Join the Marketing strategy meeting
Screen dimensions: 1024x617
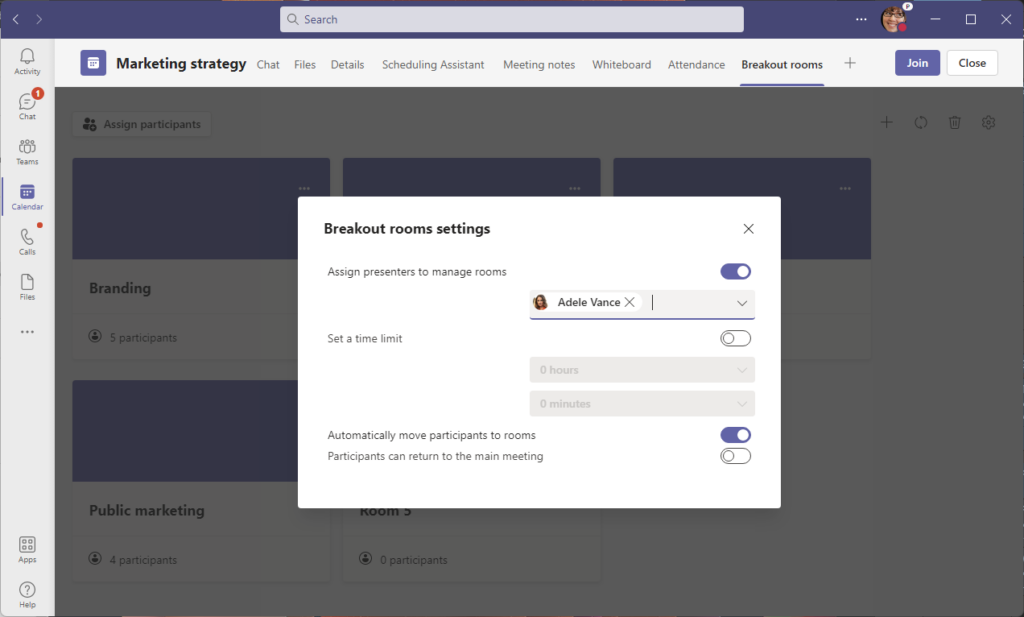(x=917, y=63)
